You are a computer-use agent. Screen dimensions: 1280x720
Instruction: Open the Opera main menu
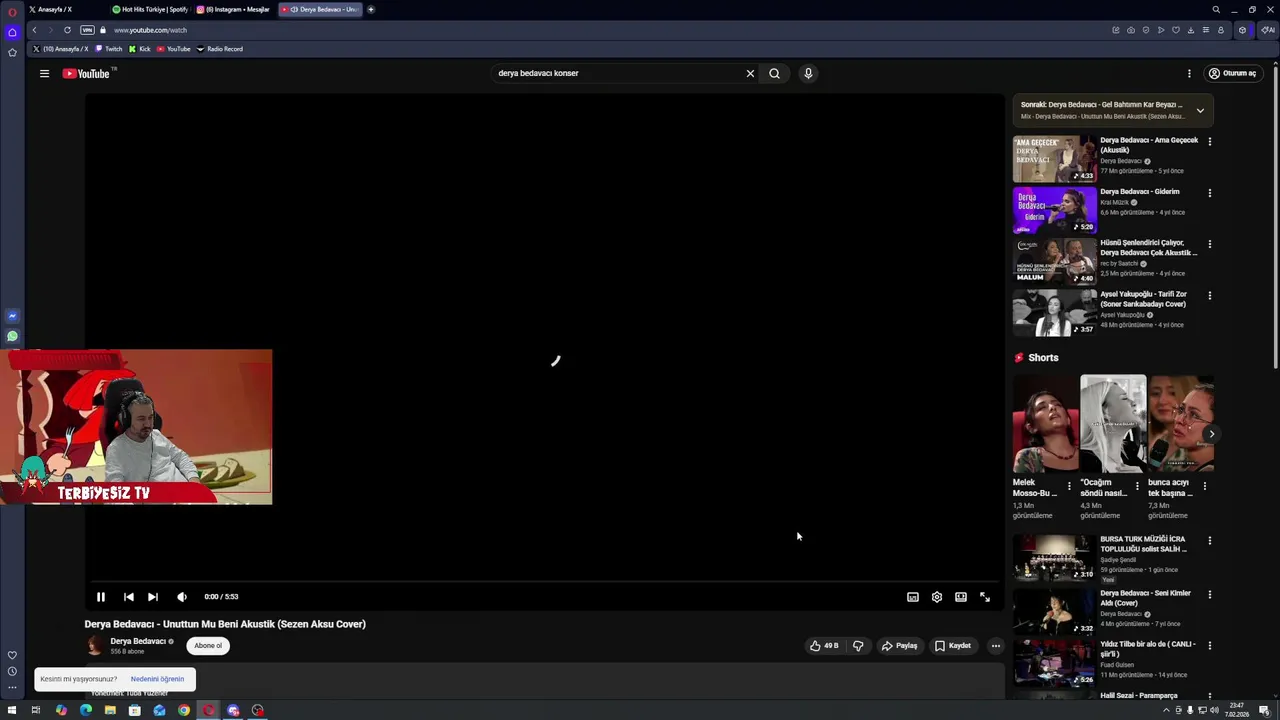tap(12, 12)
